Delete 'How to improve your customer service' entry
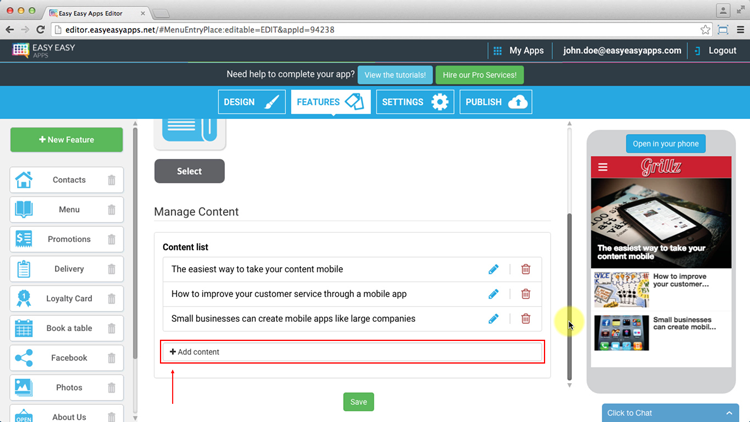The image size is (750, 422). click(x=525, y=294)
